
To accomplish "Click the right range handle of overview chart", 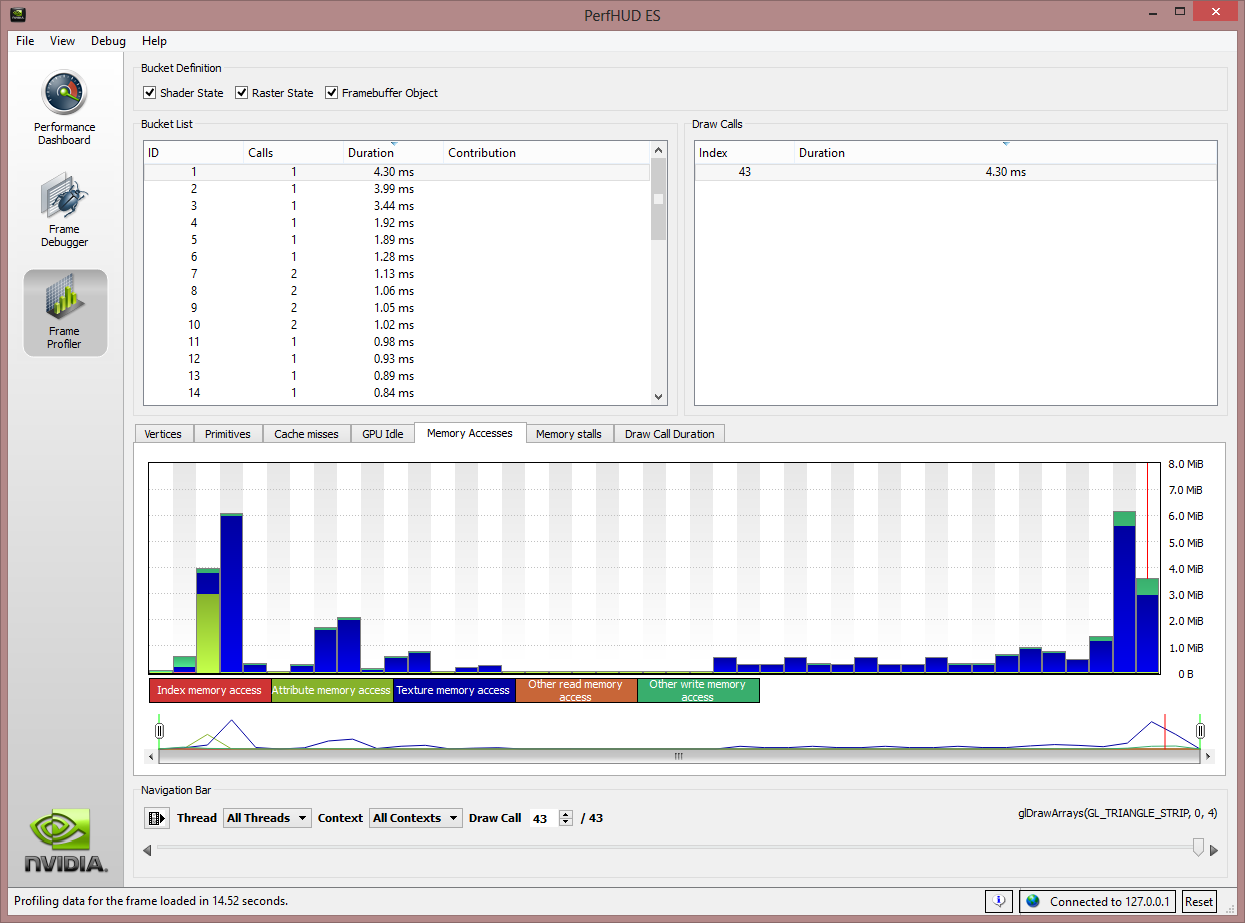I will (1200, 730).
